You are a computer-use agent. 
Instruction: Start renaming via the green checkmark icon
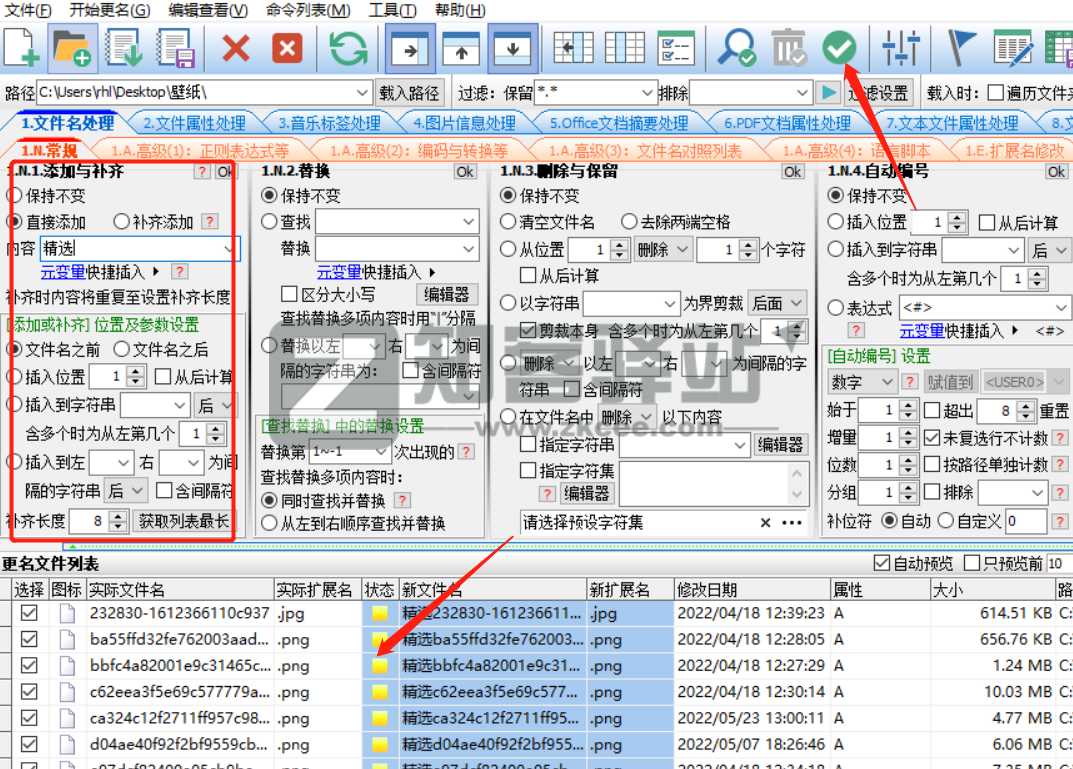click(840, 47)
